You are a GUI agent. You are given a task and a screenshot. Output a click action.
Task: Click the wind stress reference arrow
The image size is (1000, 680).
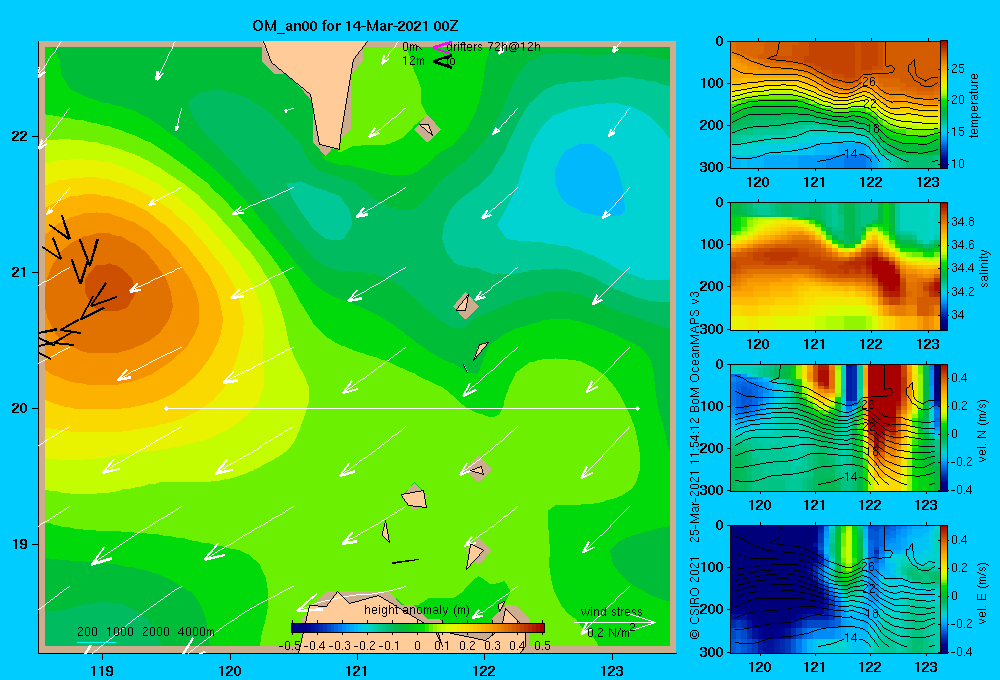[x=615, y=622]
